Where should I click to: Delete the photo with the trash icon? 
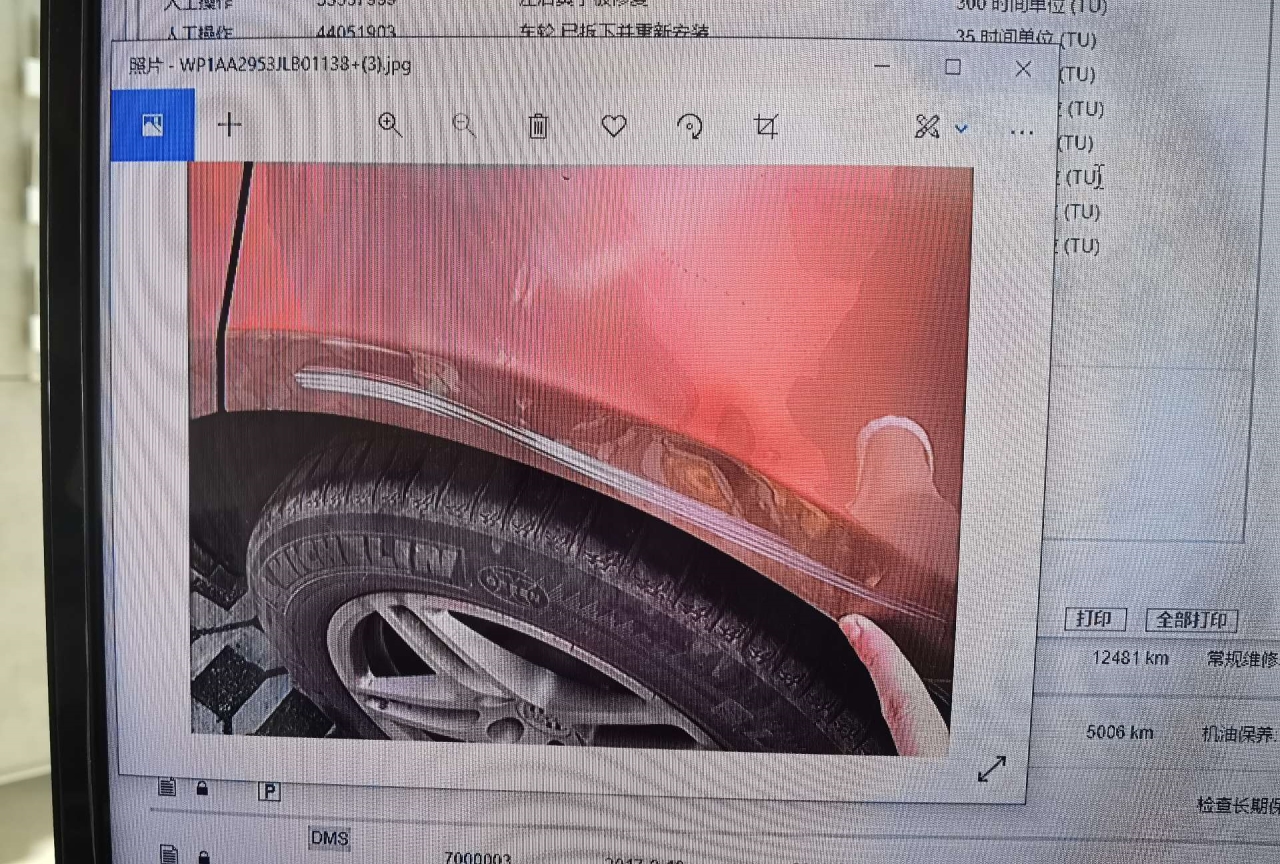tap(538, 126)
